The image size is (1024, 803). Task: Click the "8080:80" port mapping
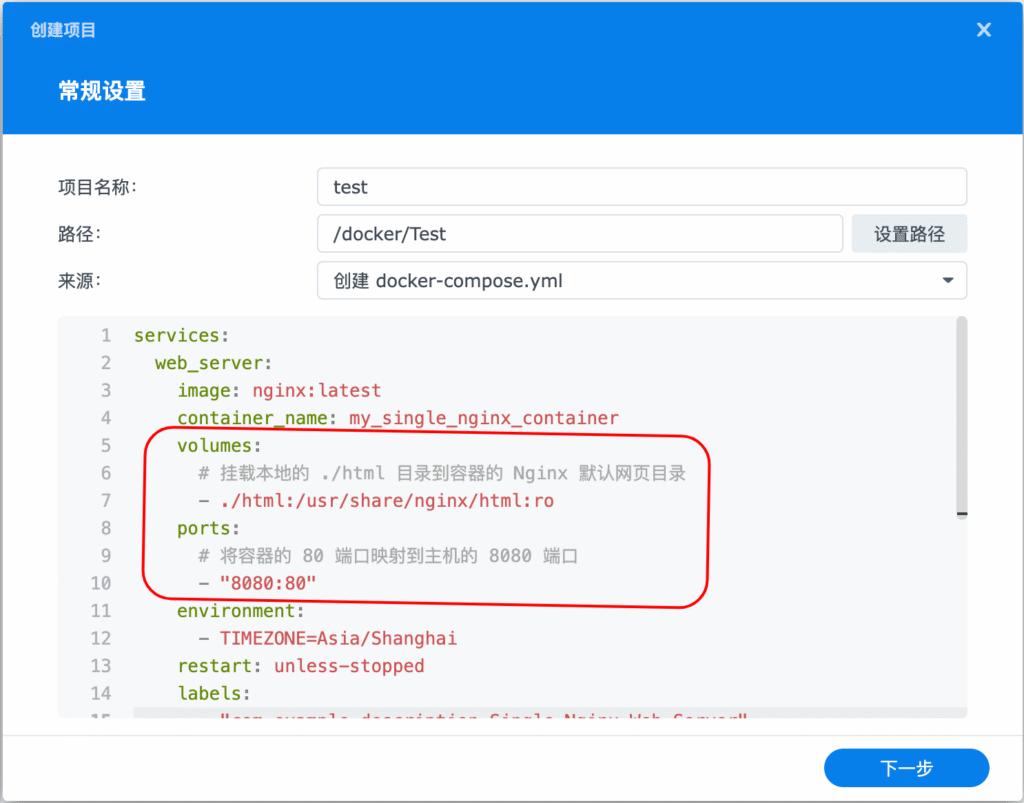267,583
